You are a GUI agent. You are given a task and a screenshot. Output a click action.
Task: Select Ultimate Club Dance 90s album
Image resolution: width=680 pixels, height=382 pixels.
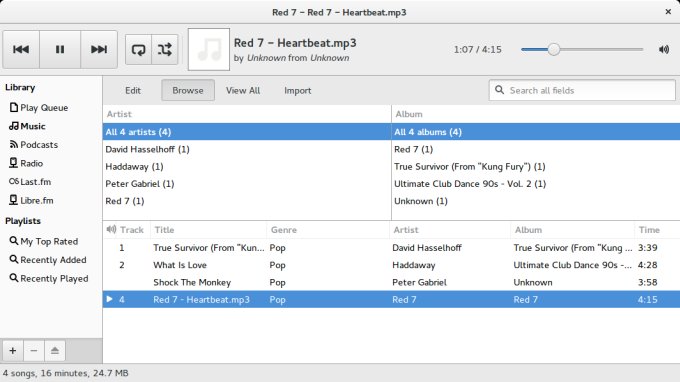pyautogui.click(x=536, y=184)
